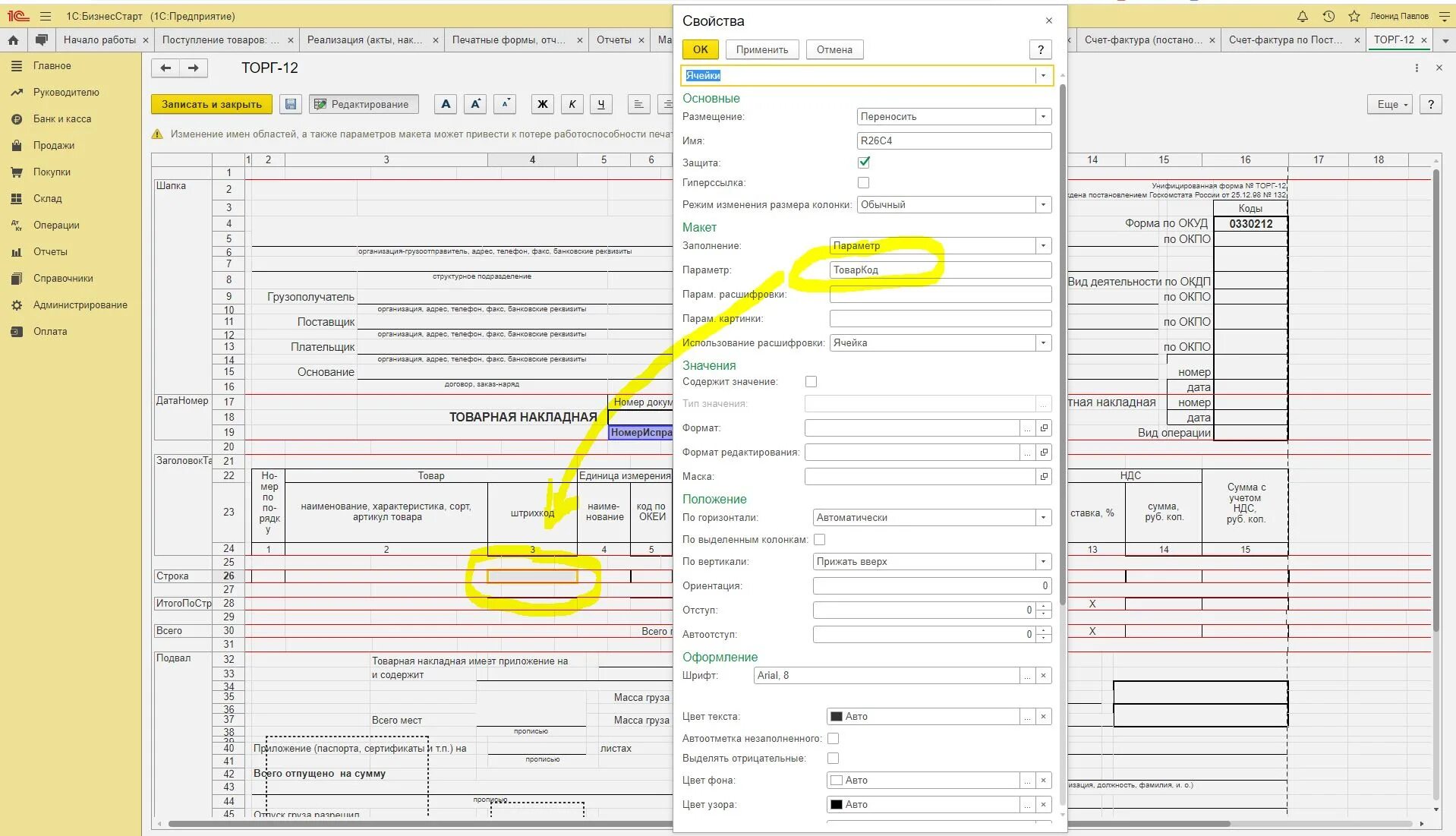Open 'Режим изменения размера колонки' dropdown
The width and height of the screenshot is (1456, 836).
(x=1044, y=205)
